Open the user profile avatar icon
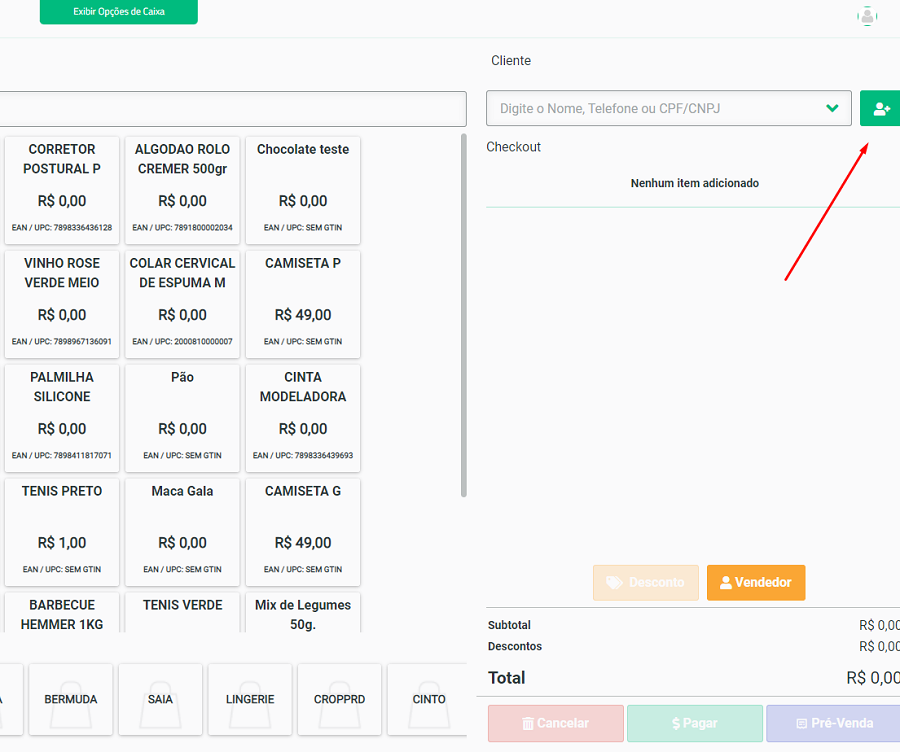 click(x=867, y=16)
